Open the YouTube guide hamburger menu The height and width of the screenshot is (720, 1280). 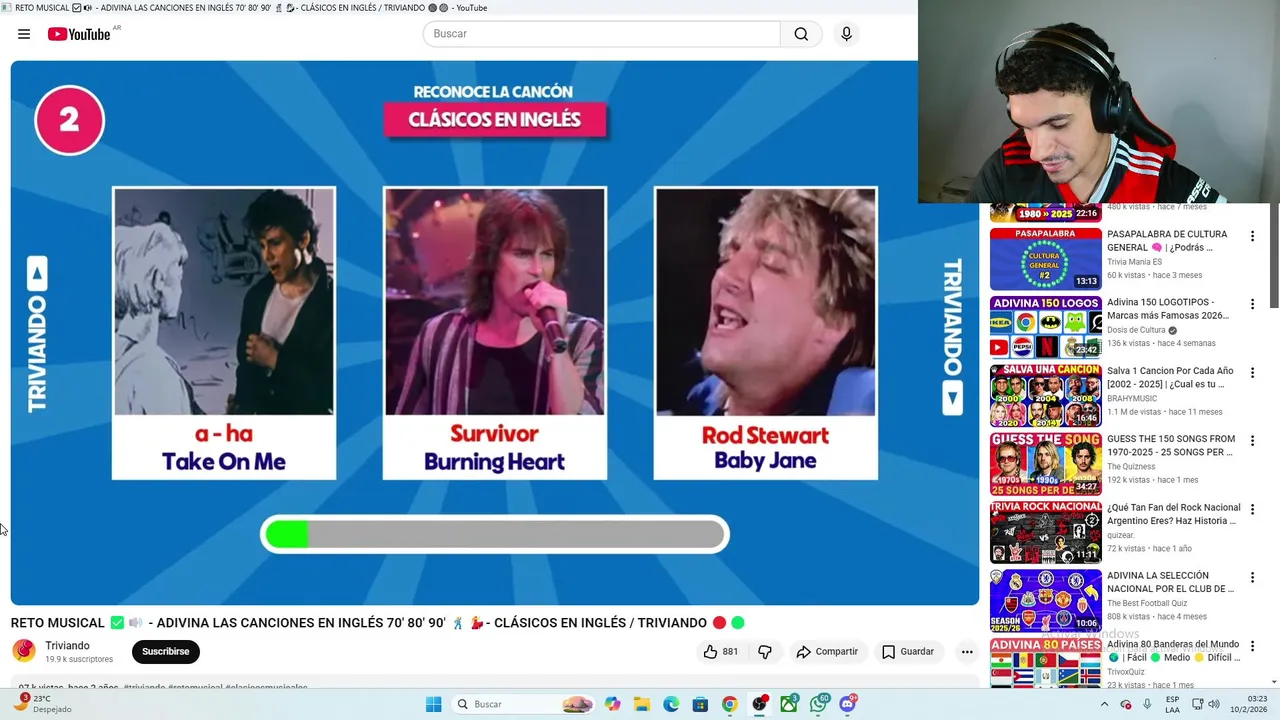(x=24, y=34)
